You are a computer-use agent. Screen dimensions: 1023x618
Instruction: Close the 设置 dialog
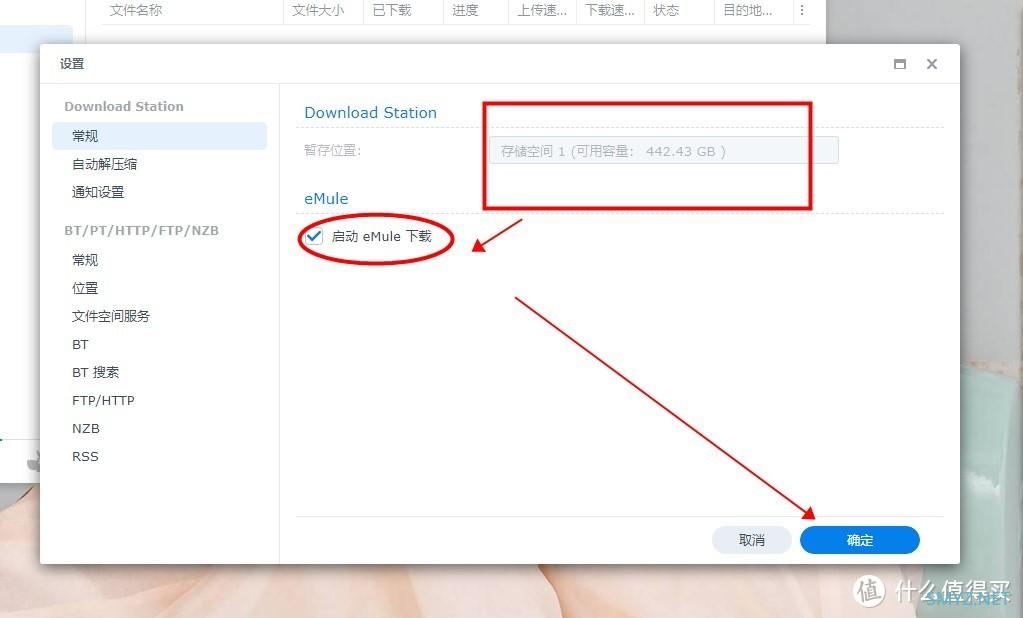point(932,64)
